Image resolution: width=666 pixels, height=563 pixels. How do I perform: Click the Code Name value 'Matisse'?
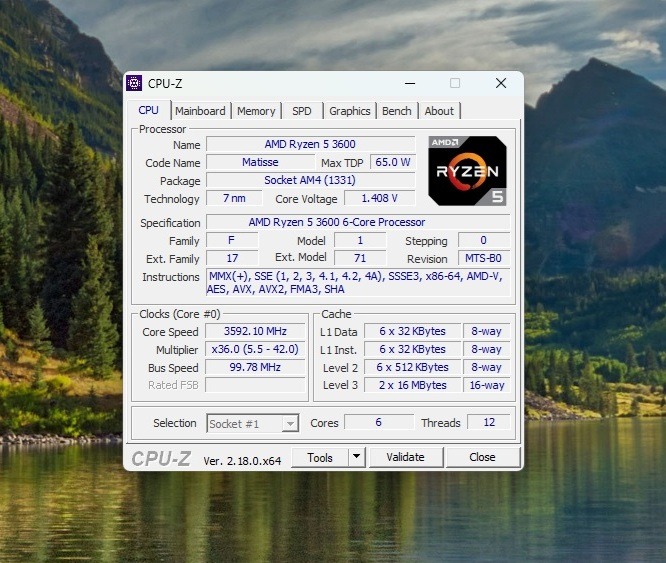[260, 162]
